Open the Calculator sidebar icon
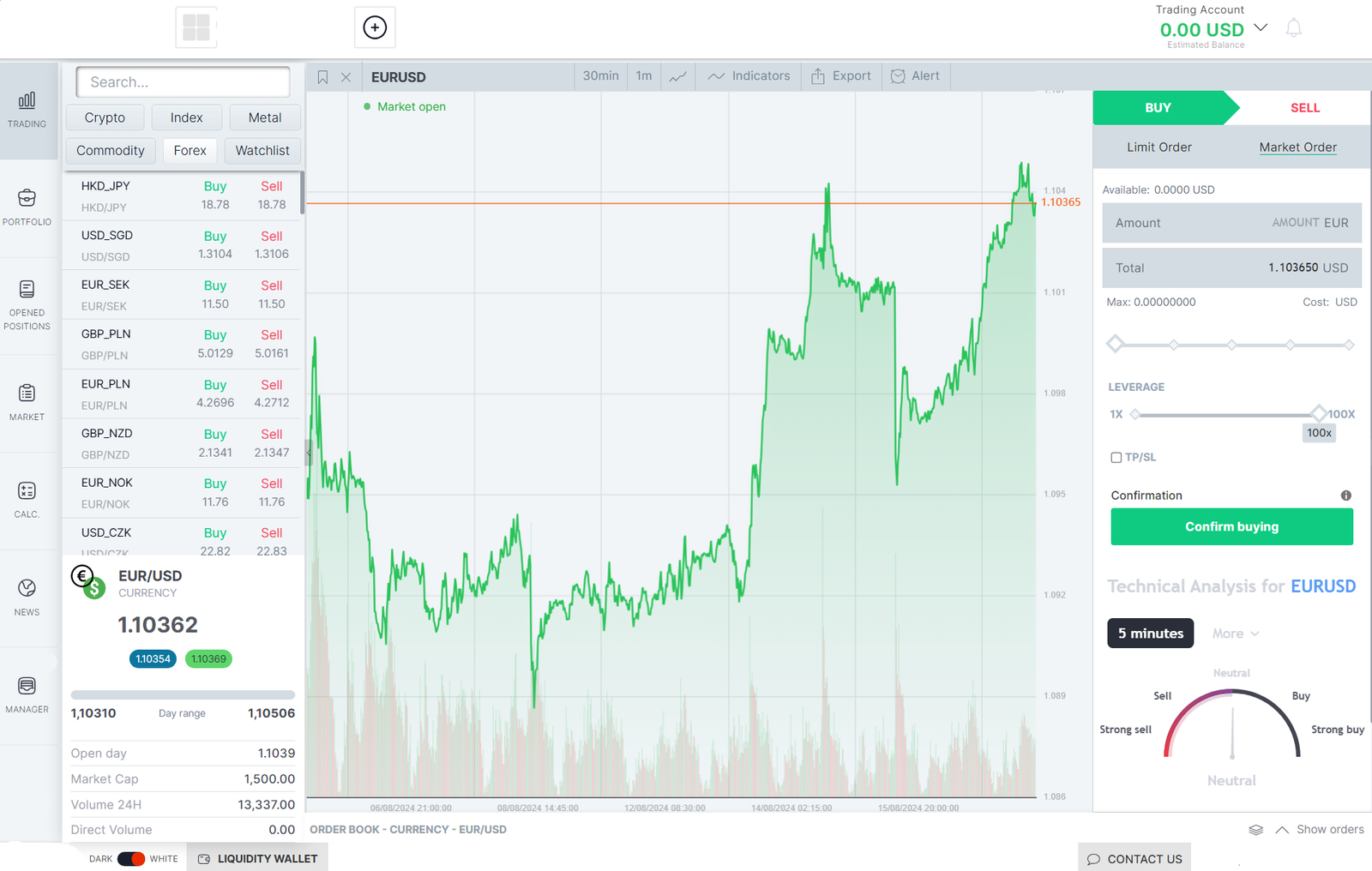This screenshot has height=871, width=1372. click(x=27, y=499)
